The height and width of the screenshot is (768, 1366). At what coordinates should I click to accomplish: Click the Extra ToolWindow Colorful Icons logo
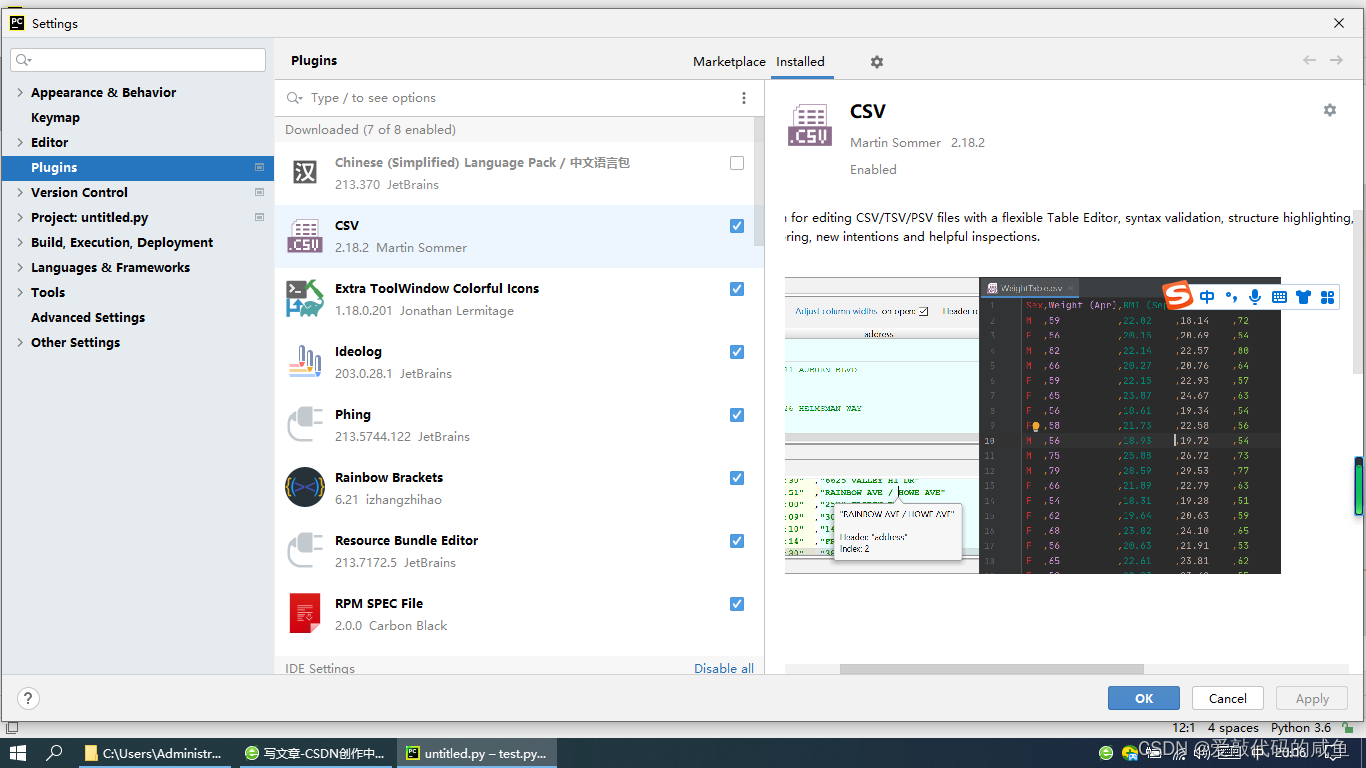[x=305, y=299]
